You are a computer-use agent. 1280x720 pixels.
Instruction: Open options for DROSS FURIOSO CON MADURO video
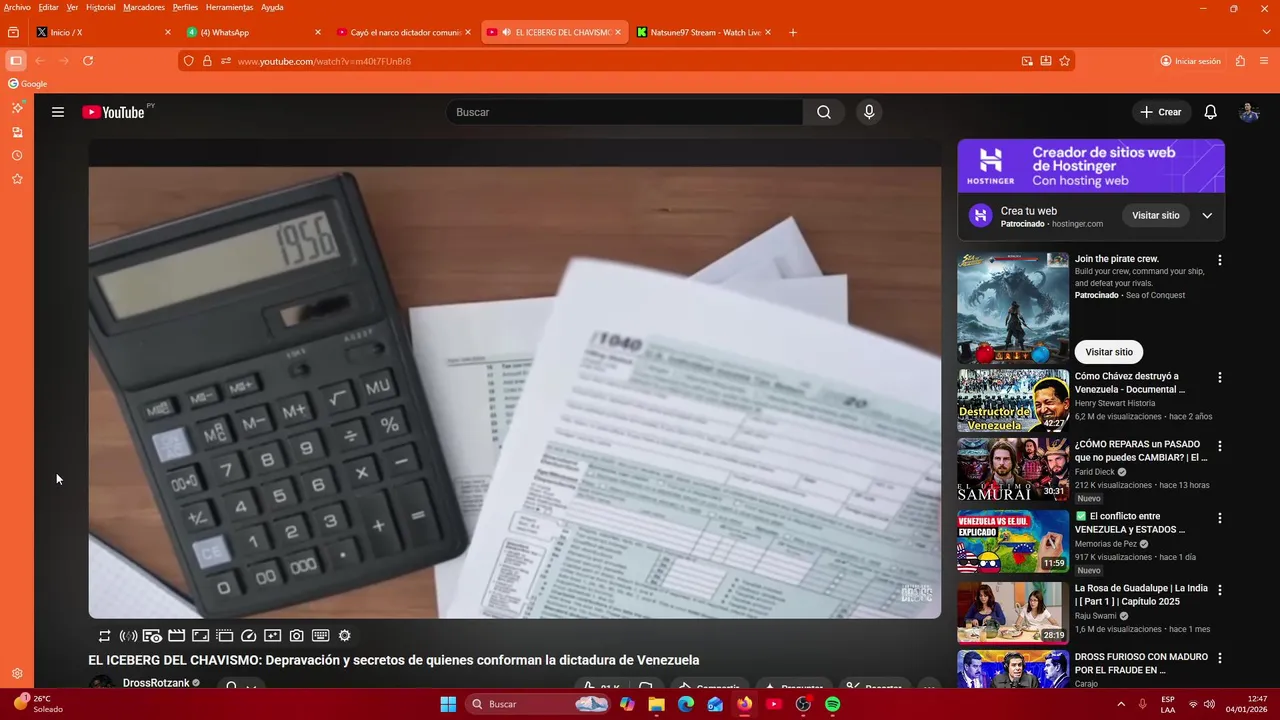click(1219, 659)
